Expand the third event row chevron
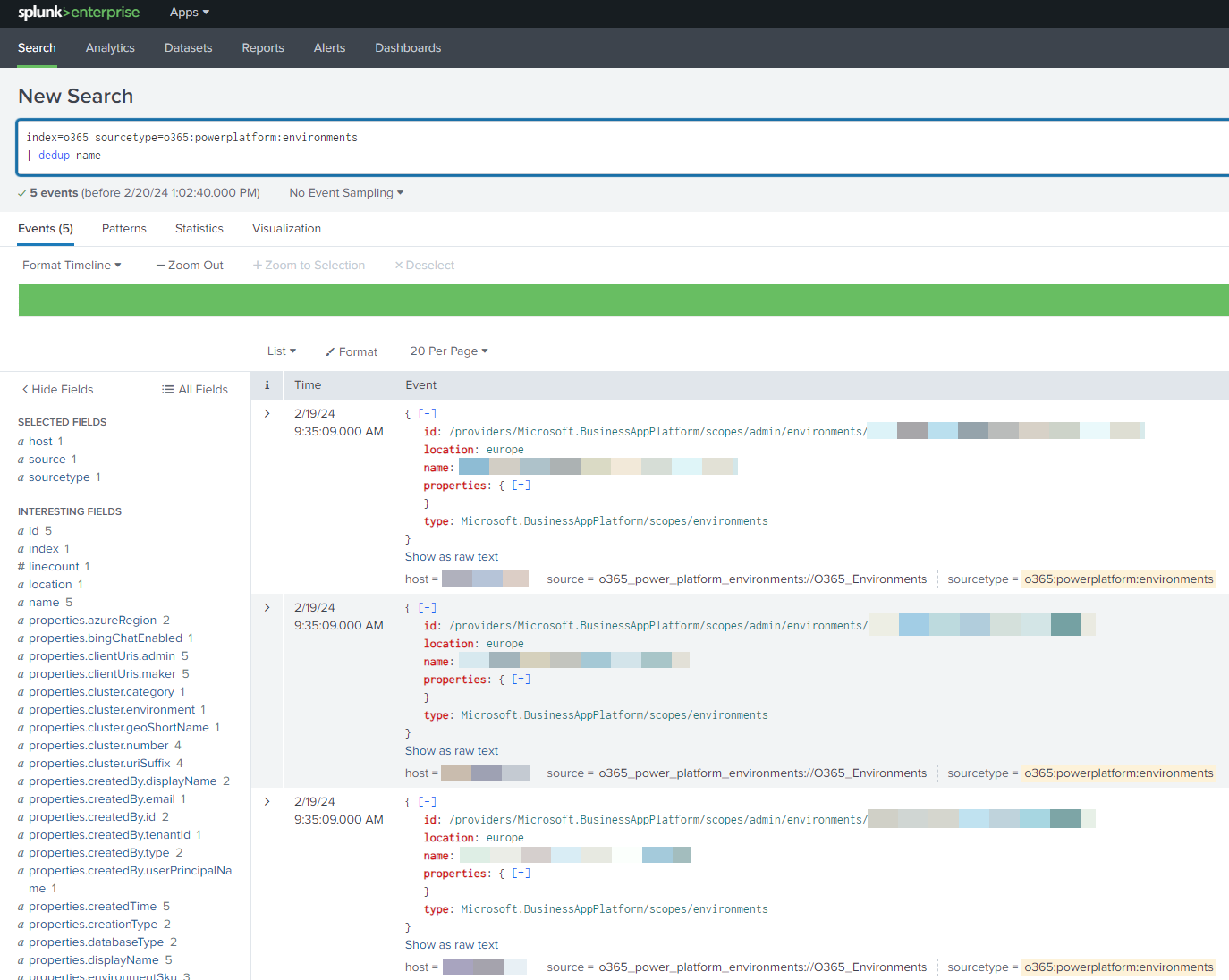 [x=267, y=802]
